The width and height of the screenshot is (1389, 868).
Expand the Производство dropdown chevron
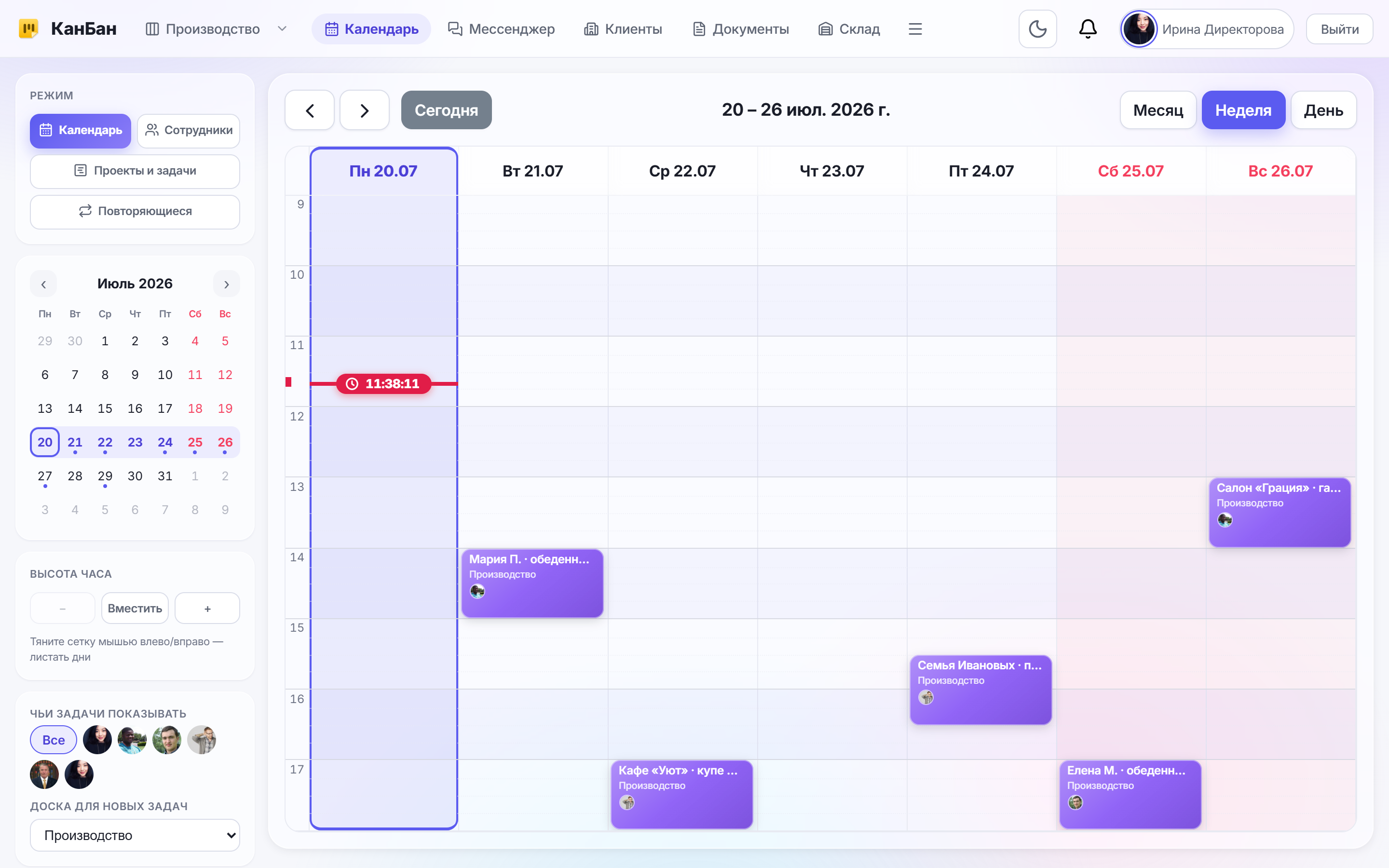click(282, 29)
